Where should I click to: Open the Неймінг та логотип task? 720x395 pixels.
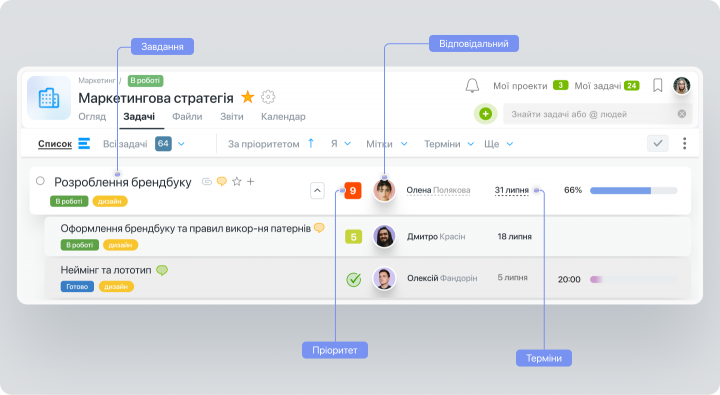tap(106, 270)
